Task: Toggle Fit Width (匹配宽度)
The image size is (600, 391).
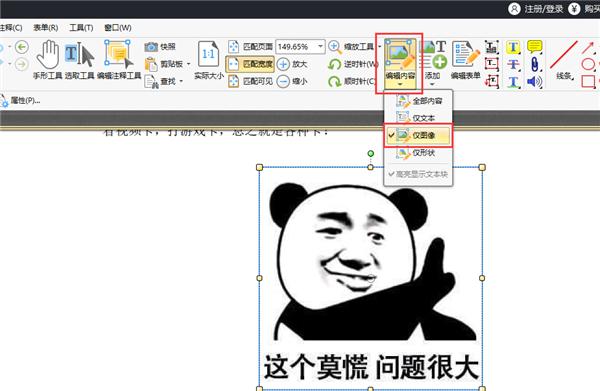Action: [250, 64]
